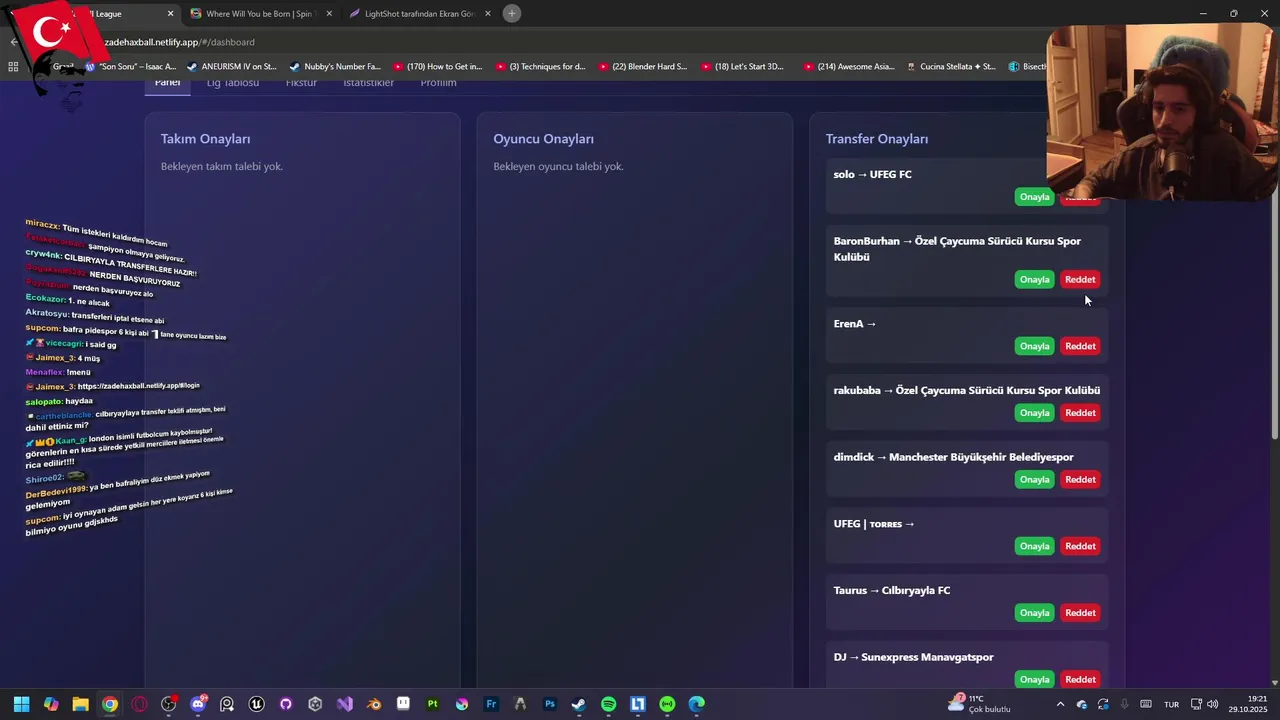Screen dimensions: 1280x720
Task: Open Unreal Engine from the taskbar
Action: point(257,704)
